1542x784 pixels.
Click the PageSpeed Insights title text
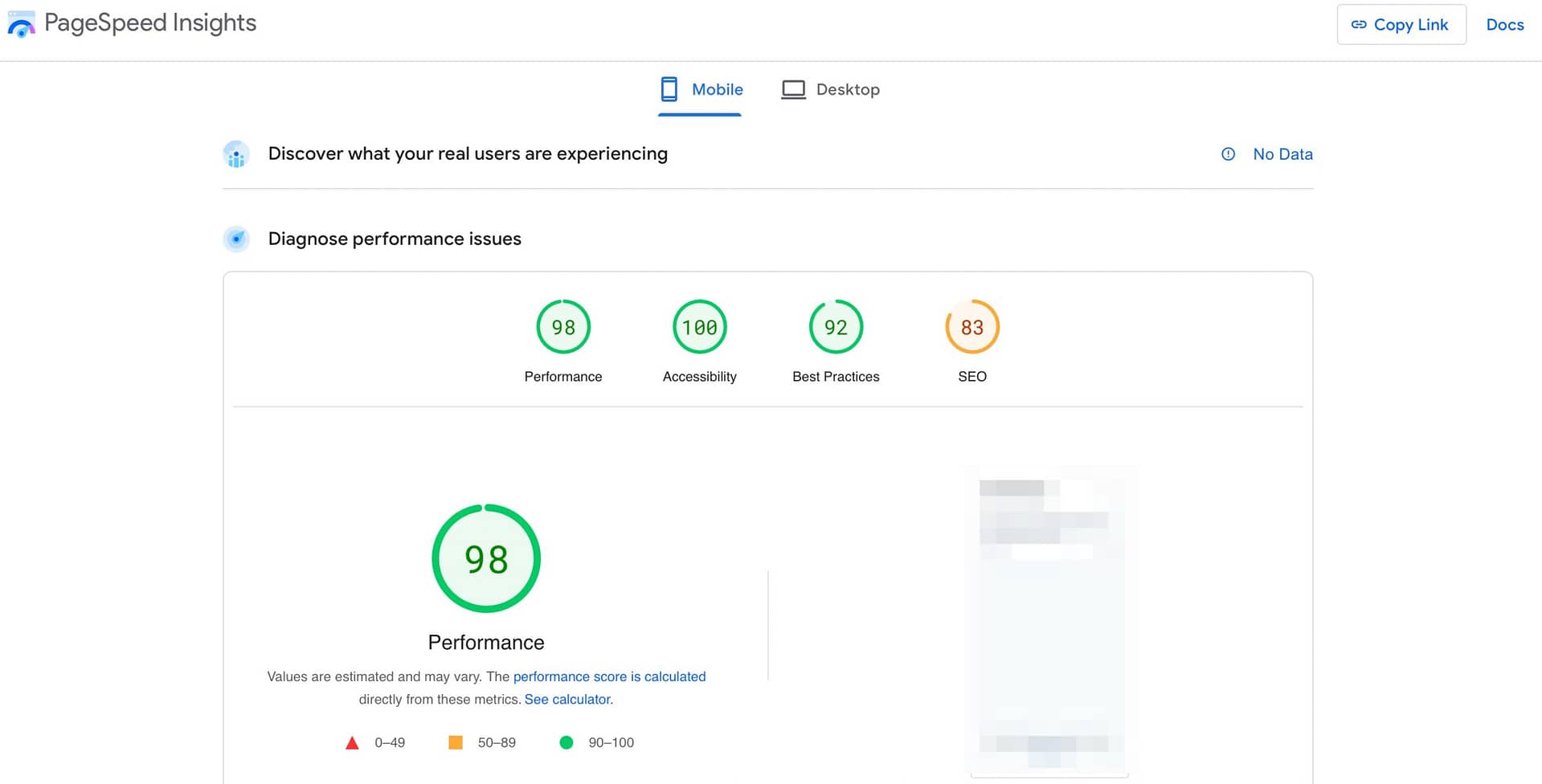pos(150,23)
